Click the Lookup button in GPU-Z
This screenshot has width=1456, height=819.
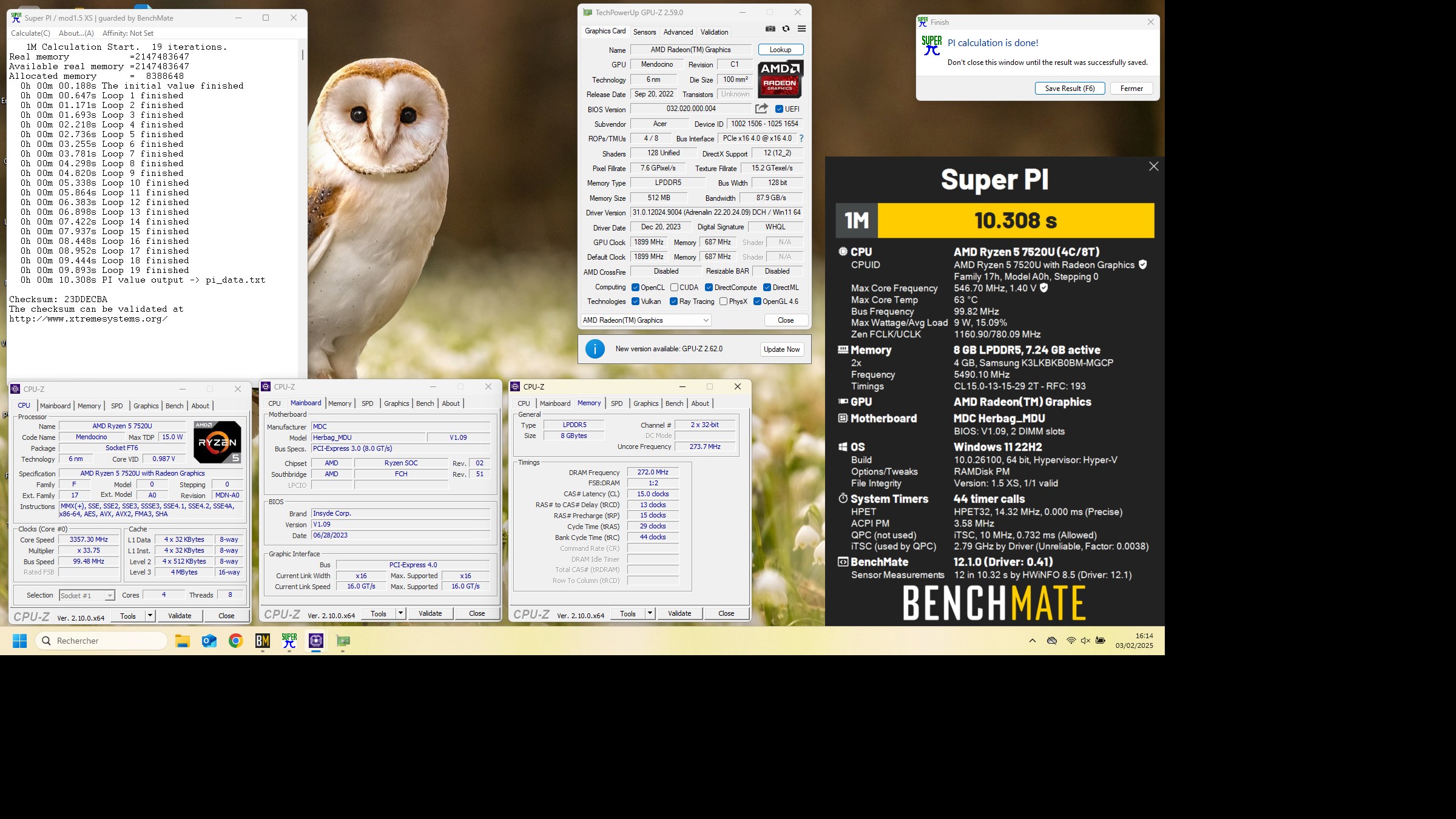(x=780, y=50)
